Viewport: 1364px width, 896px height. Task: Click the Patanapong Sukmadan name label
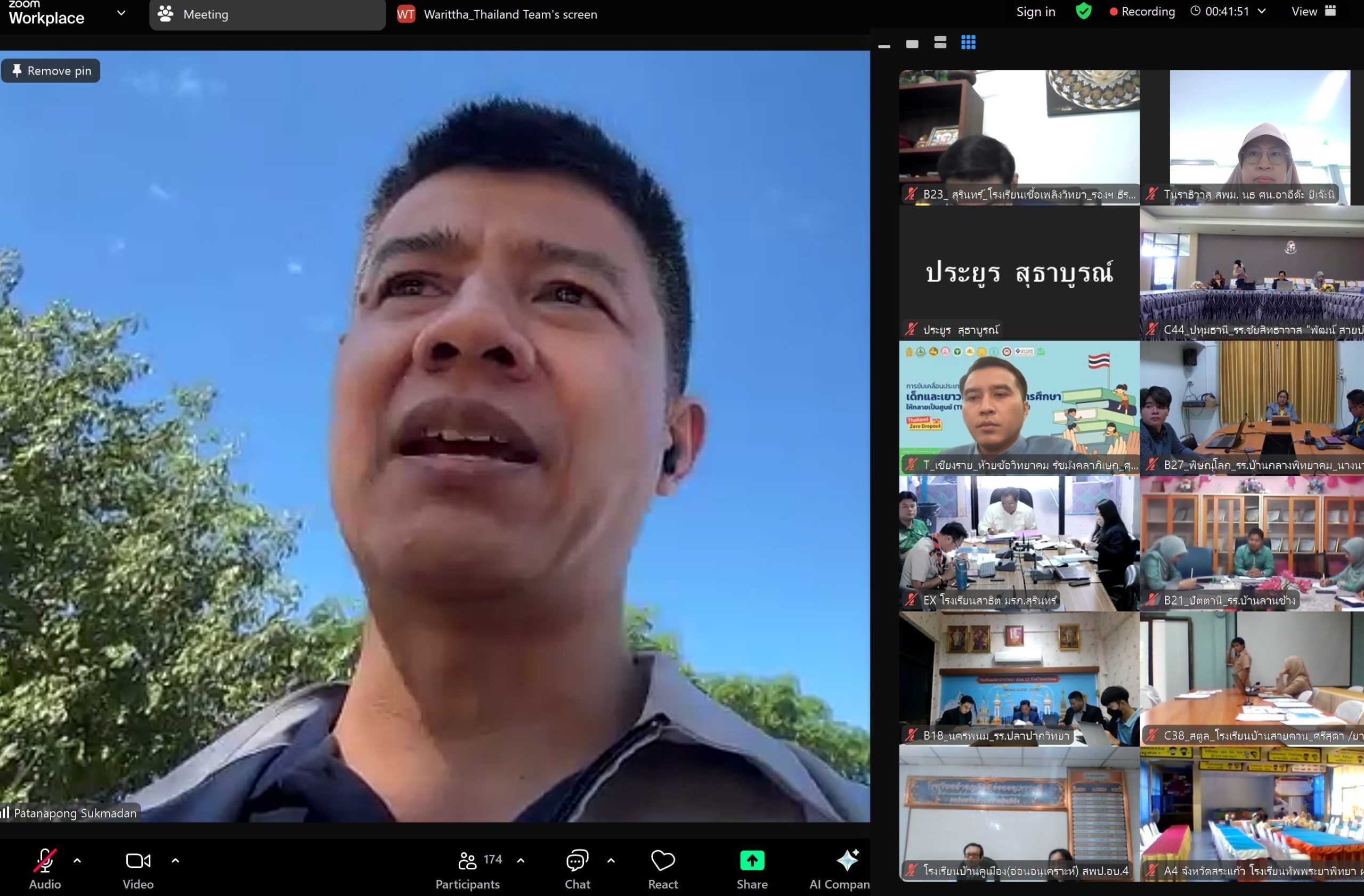coord(75,813)
